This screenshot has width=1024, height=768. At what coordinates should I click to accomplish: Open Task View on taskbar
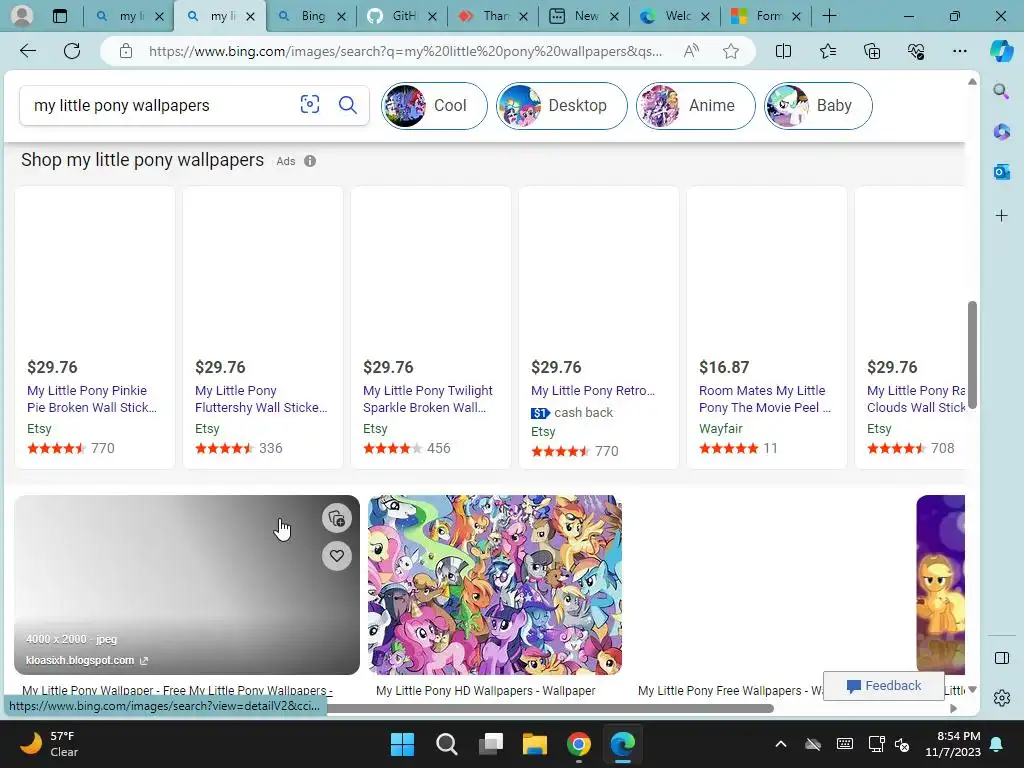[x=490, y=744]
